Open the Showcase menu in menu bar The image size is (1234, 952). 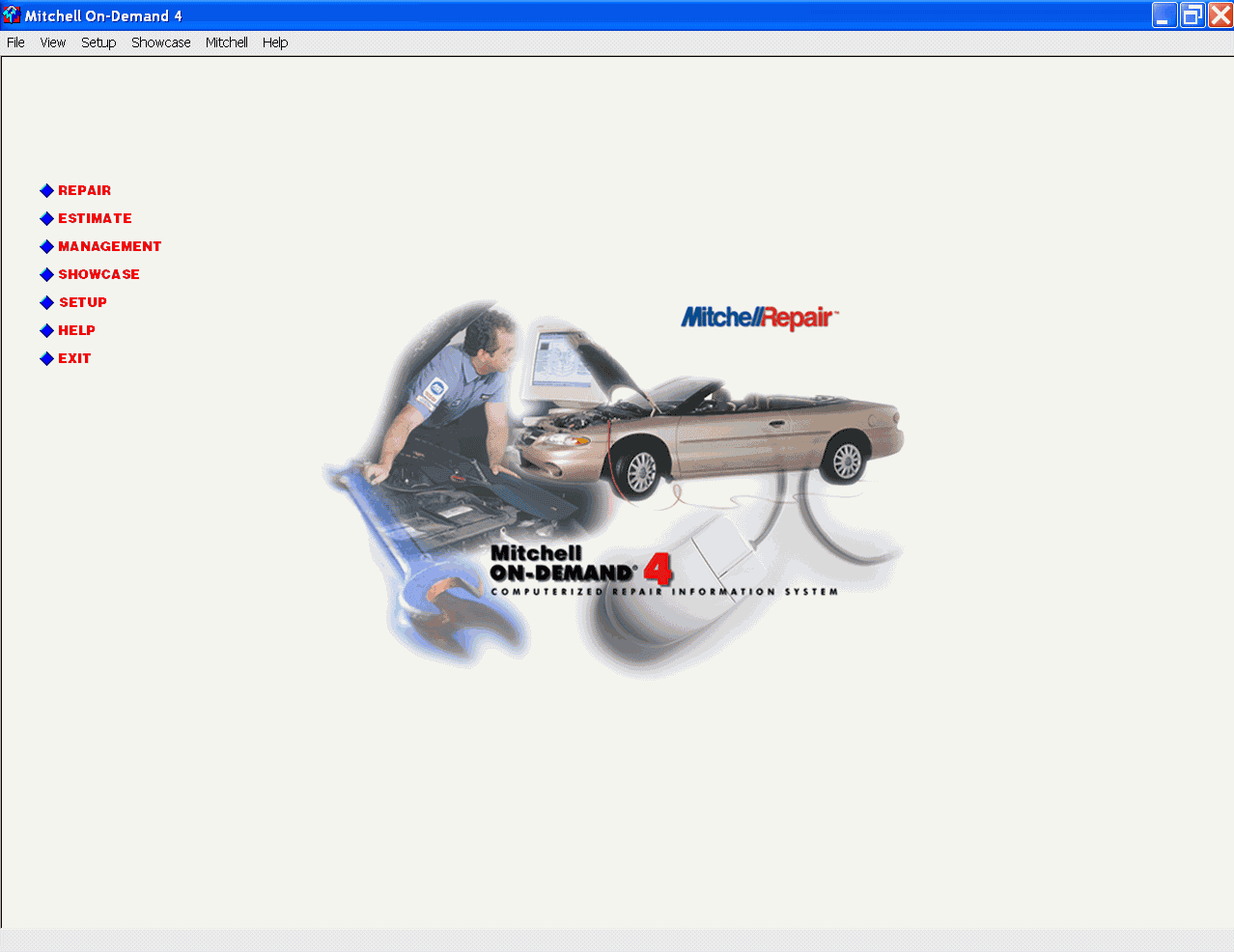(161, 42)
